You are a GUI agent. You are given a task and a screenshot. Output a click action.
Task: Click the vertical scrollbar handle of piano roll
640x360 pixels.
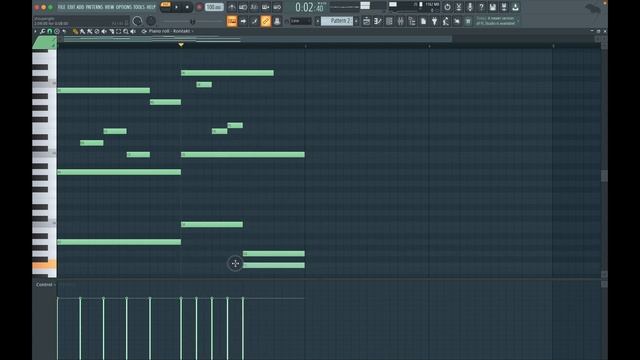(604, 176)
